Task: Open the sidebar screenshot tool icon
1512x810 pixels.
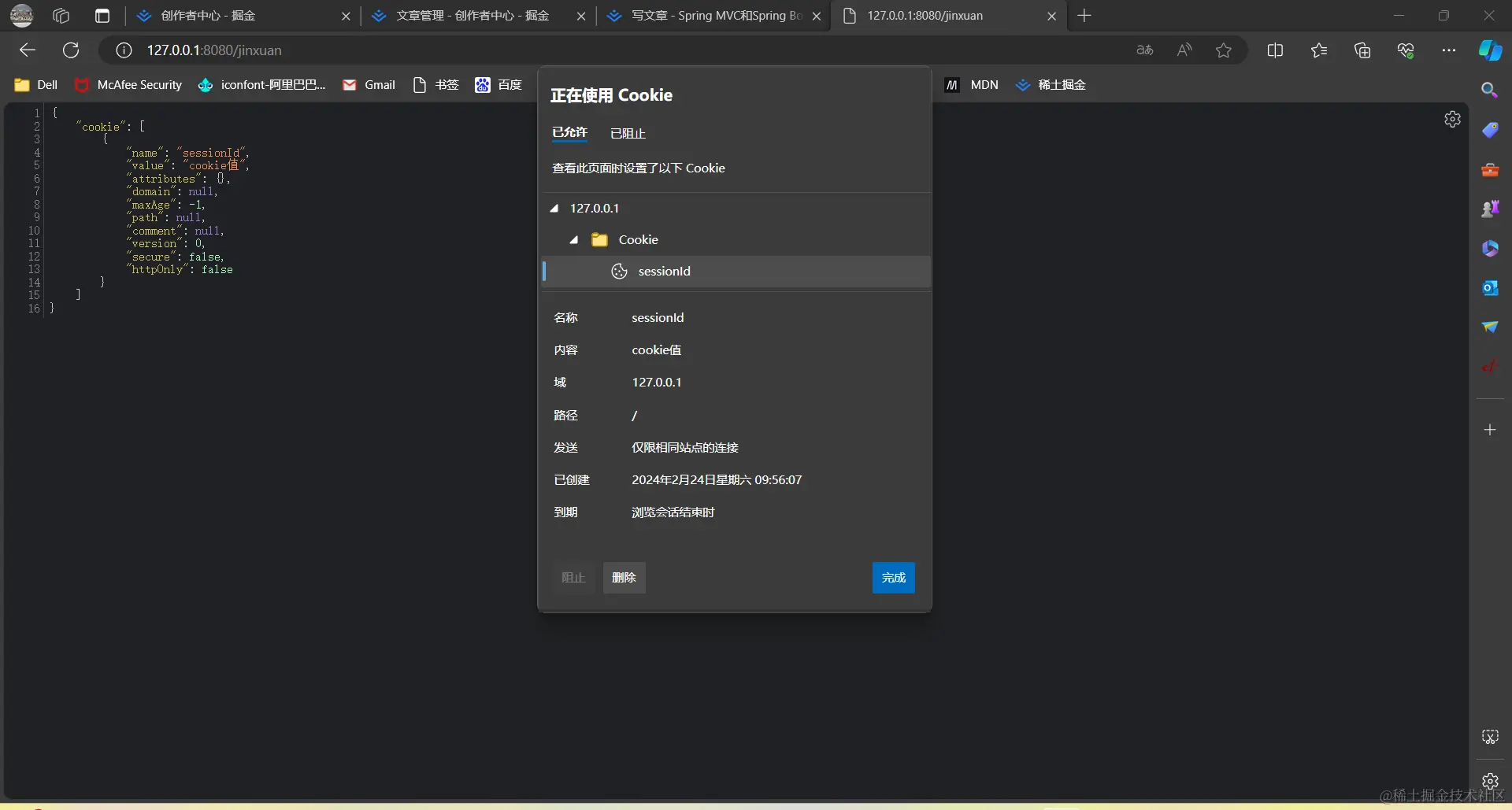Action: [x=1490, y=737]
